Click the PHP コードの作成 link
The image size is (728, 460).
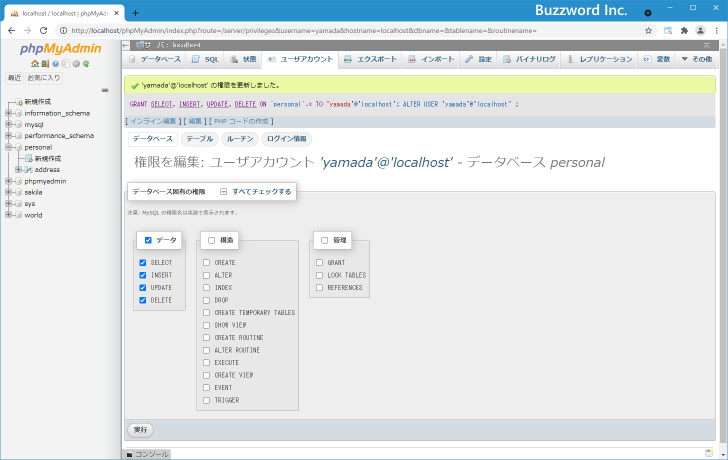pos(241,122)
